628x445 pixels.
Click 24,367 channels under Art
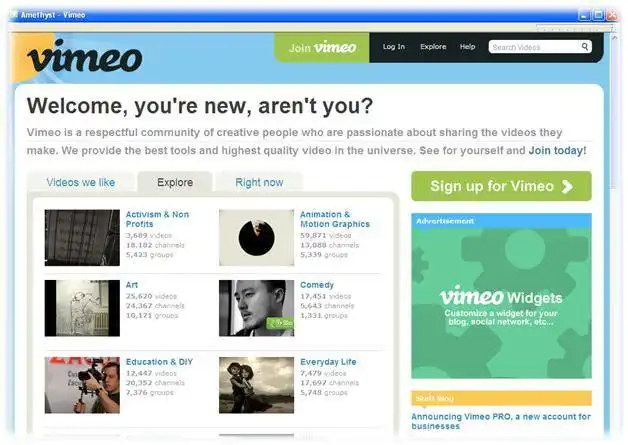[155, 306]
